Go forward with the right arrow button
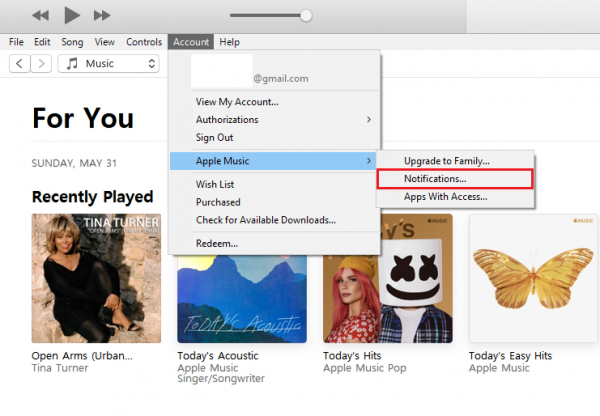The height and width of the screenshot is (416, 600). point(41,63)
